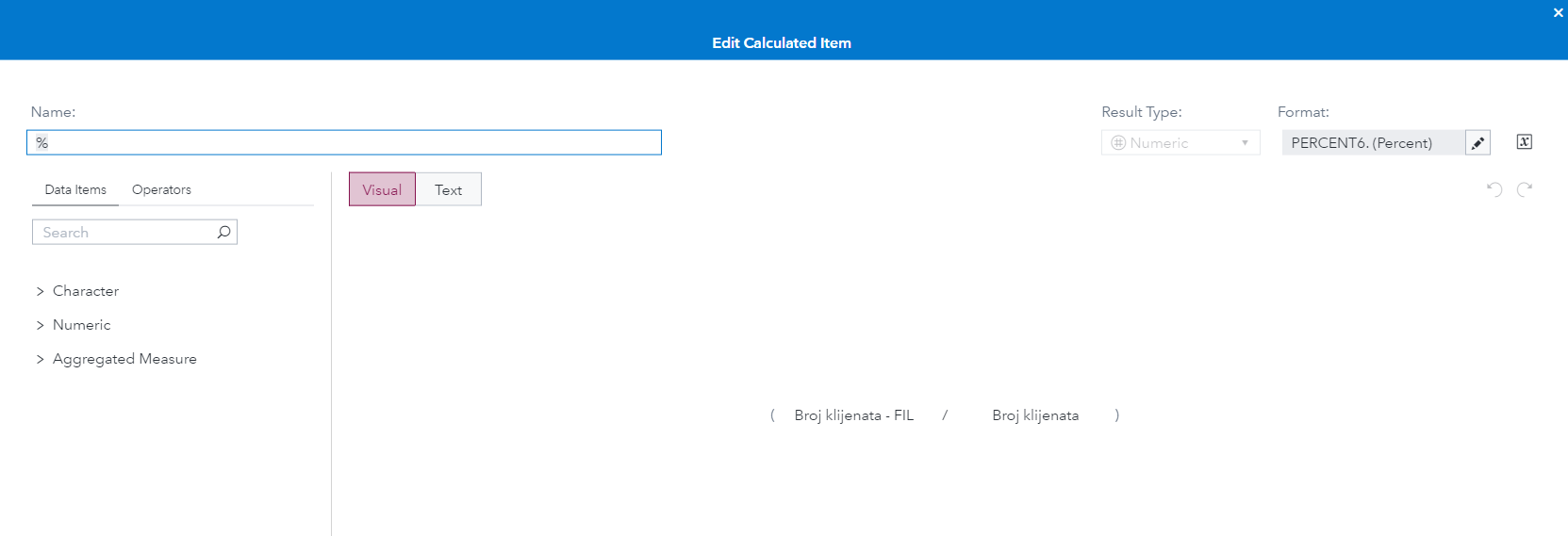The height and width of the screenshot is (536, 1568).
Task: Open the Result Type dropdown
Action: point(1180,143)
